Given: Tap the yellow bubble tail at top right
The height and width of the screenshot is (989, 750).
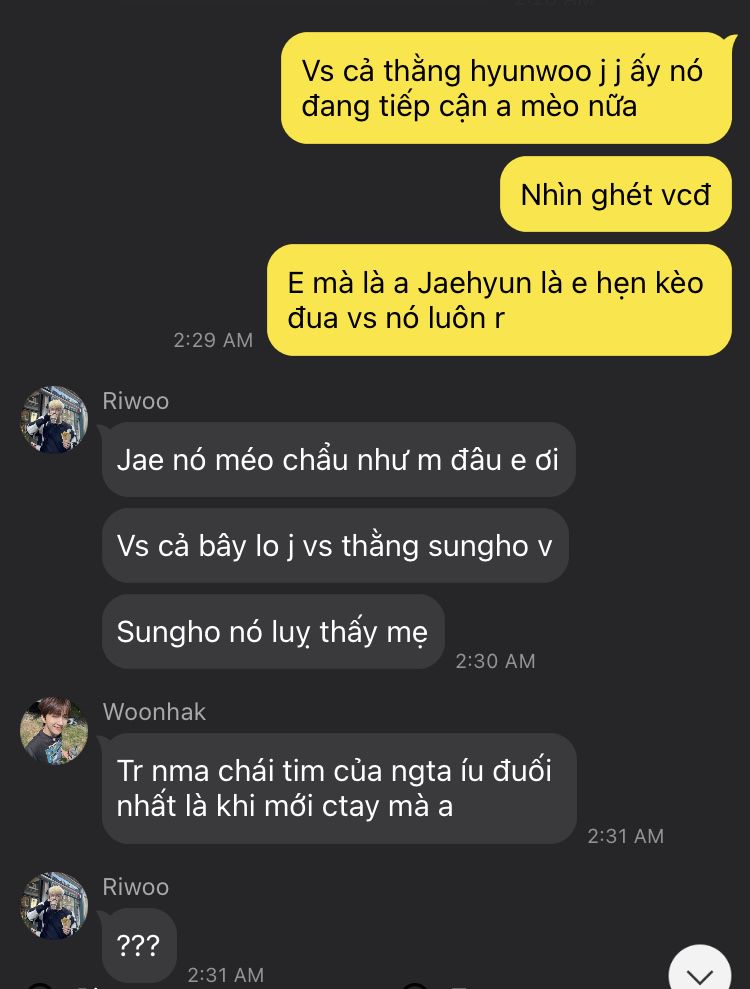Looking at the screenshot, I should (730, 41).
